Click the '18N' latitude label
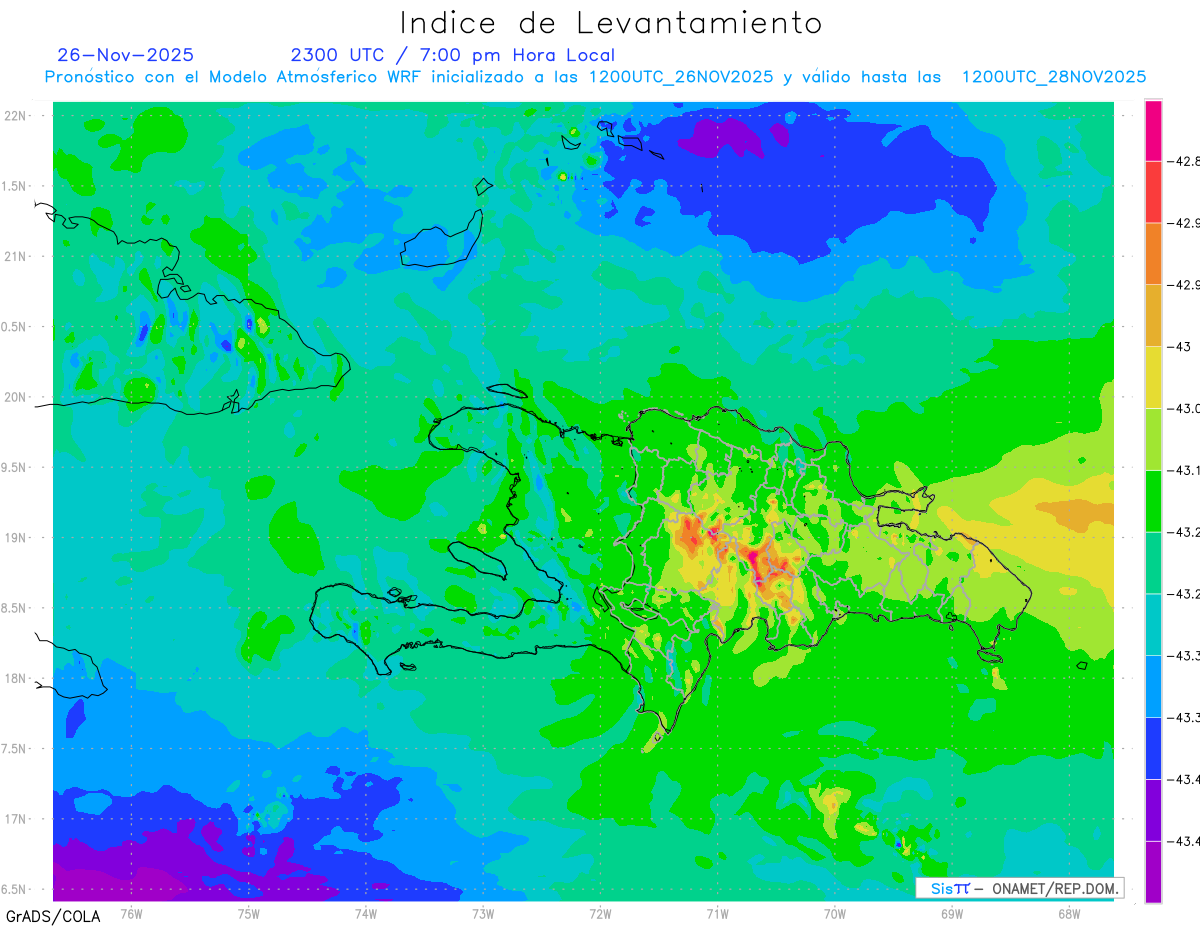Screen dimensions: 1200x927 (17, 679)
